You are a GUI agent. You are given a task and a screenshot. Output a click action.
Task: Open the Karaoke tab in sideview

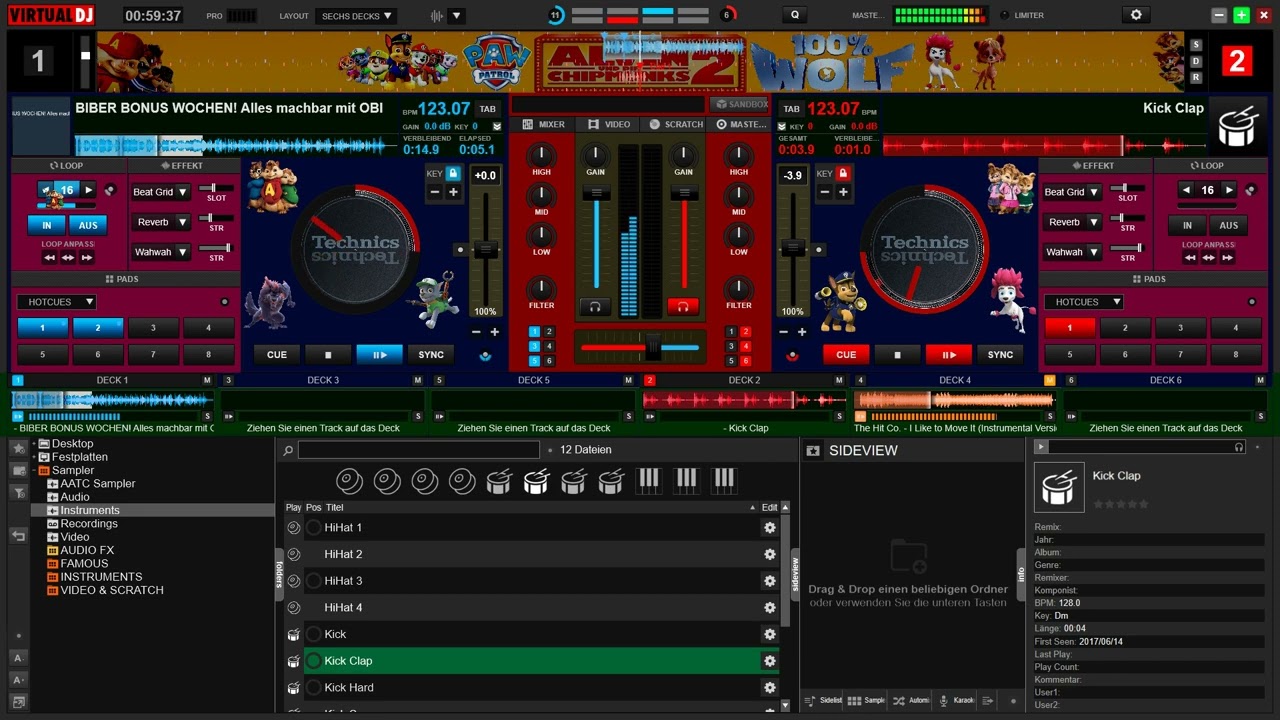[956, 701]
